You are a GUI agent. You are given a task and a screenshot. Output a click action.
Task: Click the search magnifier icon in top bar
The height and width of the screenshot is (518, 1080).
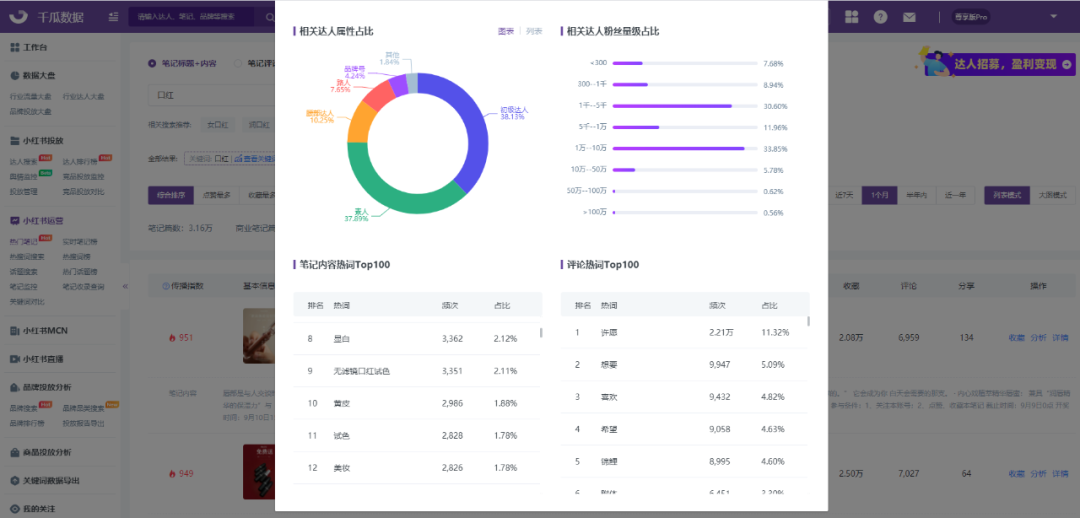[270, 17]
